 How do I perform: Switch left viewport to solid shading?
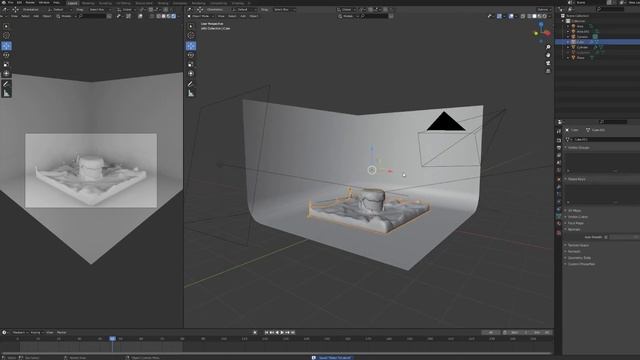(163, 16)
